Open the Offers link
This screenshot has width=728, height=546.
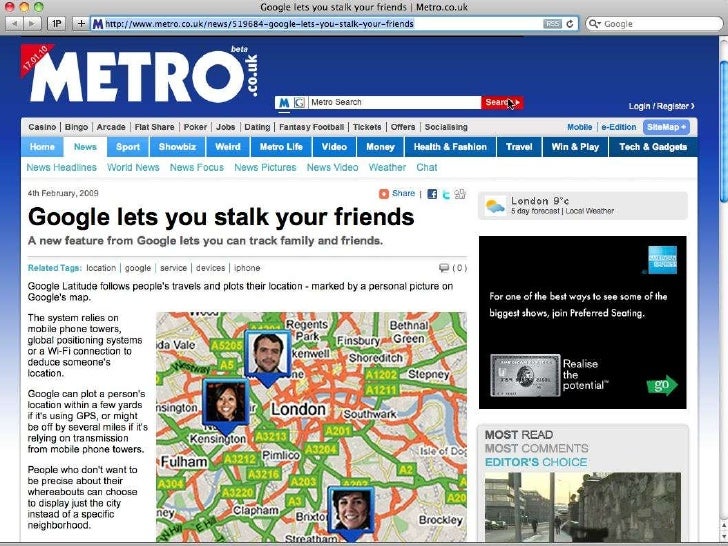403,127
